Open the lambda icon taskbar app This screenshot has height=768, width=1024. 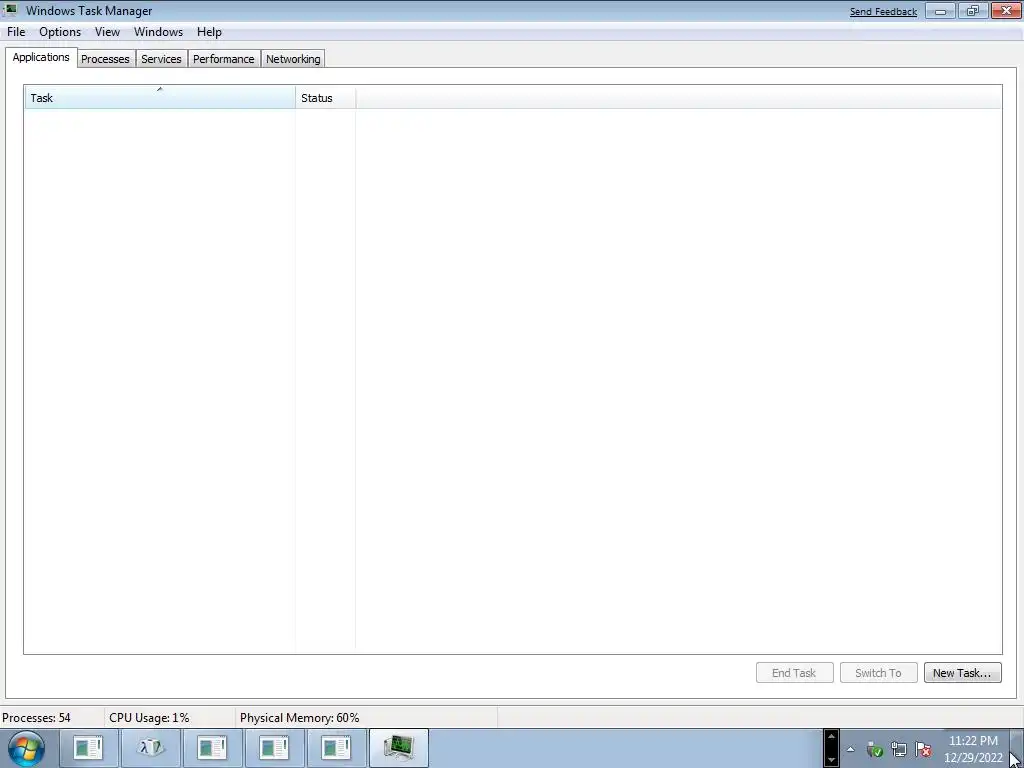tap(151, 748)
